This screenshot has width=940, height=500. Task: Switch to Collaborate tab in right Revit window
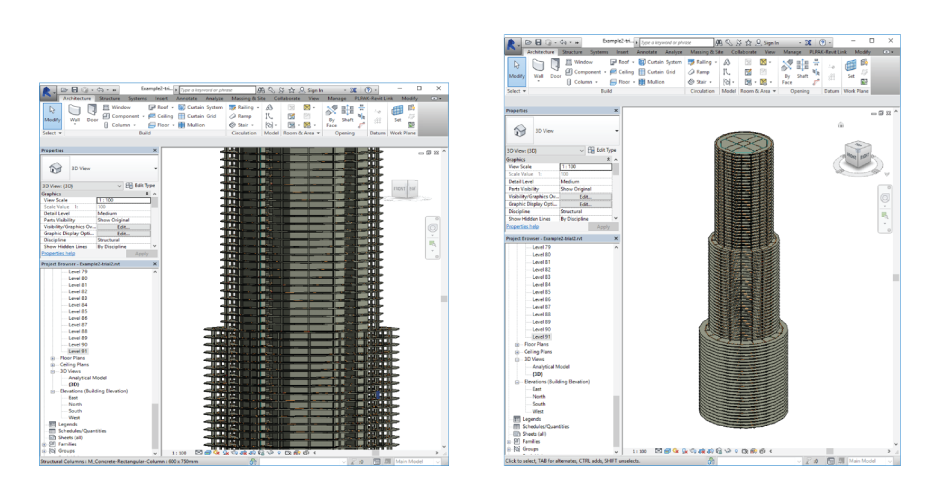pos(744,52)
